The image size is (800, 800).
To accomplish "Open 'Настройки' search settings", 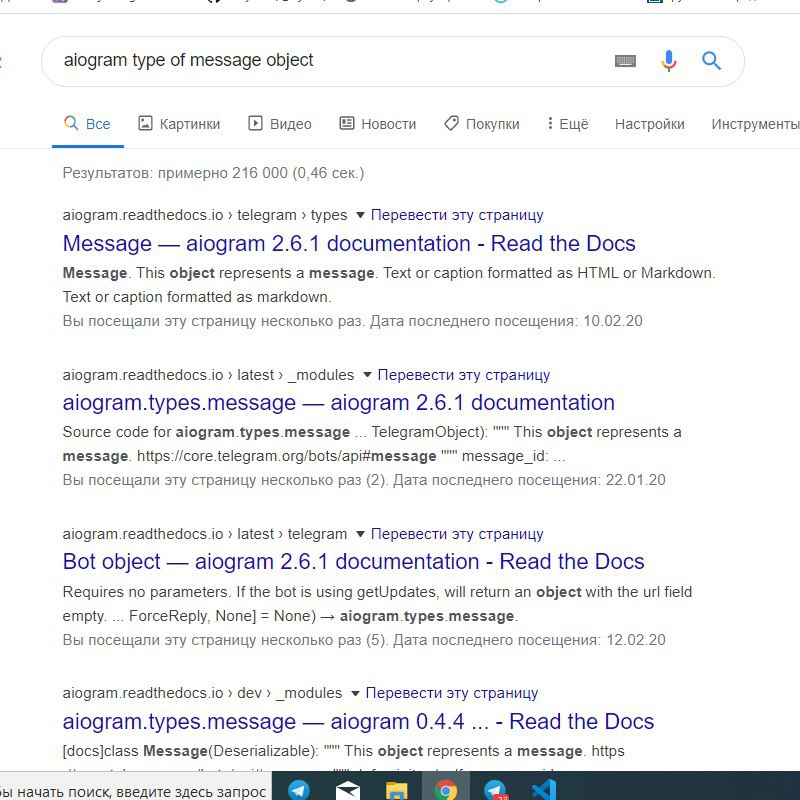I will coord(649,124).
